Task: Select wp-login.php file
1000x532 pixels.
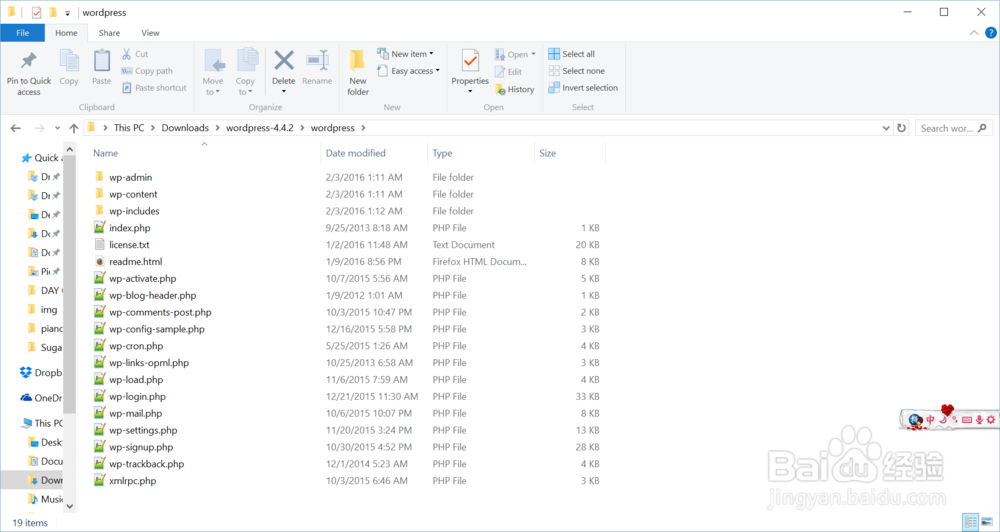Action: click(137, 397)
